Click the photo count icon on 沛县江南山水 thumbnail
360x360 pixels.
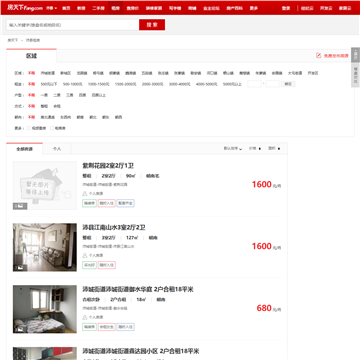pyautogui.click(x=20, y=268)
